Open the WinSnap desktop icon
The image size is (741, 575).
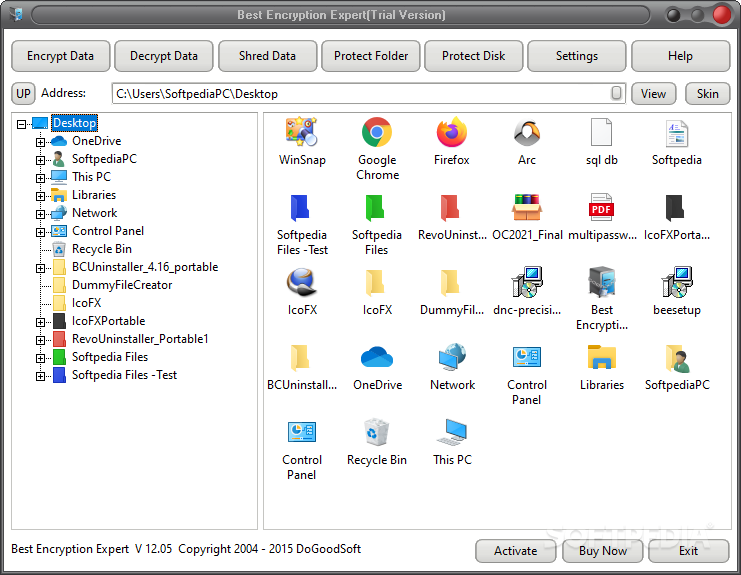pyautogui.click(x=302, y=132)
